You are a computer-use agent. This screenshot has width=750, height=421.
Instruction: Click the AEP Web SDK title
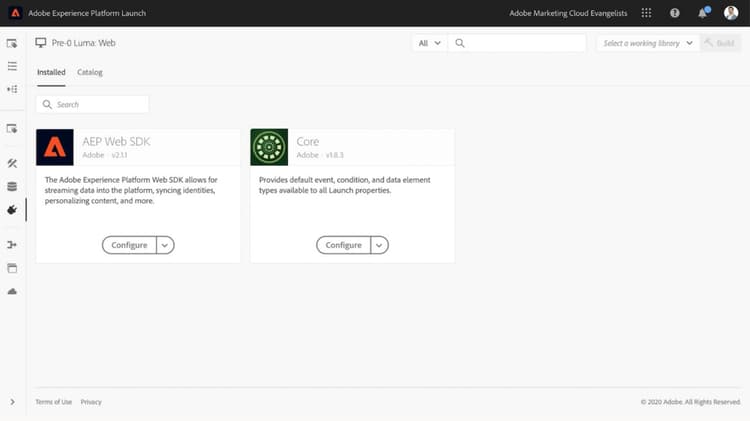click(x=116, y=142)
